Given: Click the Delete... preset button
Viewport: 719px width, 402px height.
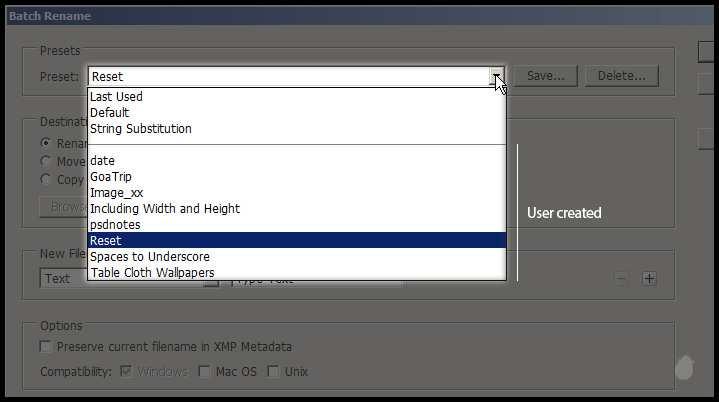Looking at the screenshot, I should pos(622,76).
